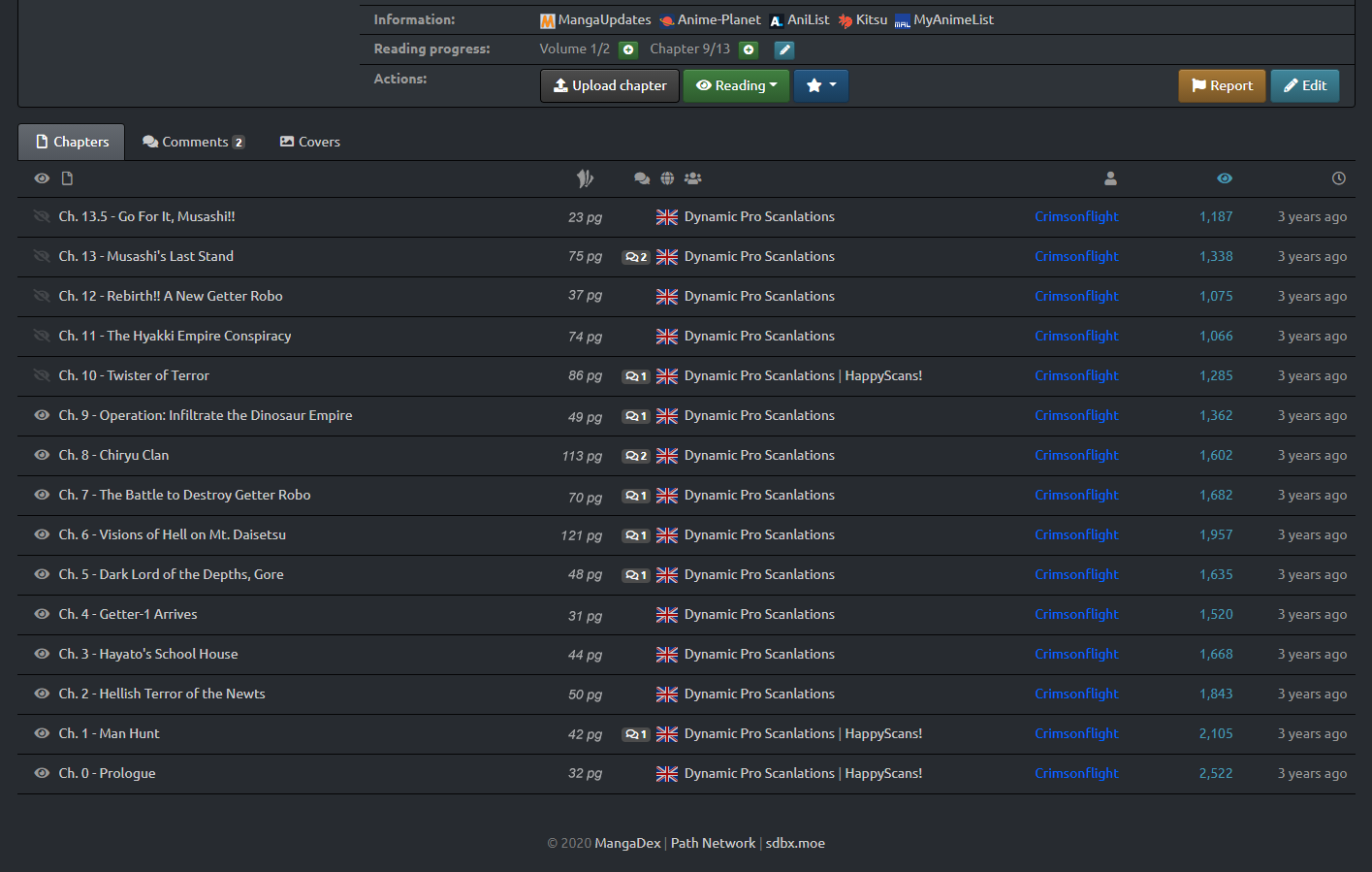Open the star rating dropdown
The height and width of the screenshot is (872, 1372).
tap(820, 85)
